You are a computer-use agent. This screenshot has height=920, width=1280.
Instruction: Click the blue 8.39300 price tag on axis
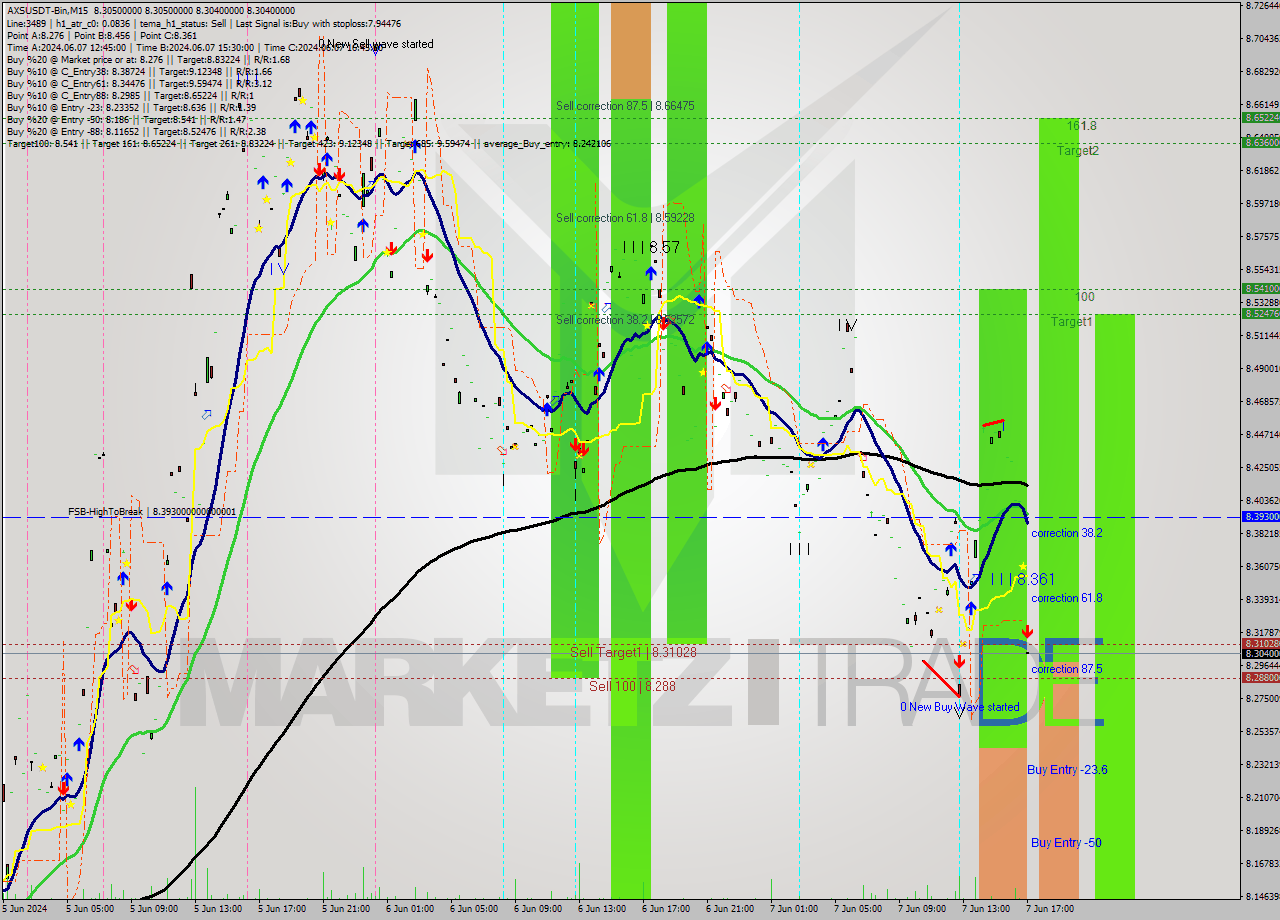[x=1259, y=517]
